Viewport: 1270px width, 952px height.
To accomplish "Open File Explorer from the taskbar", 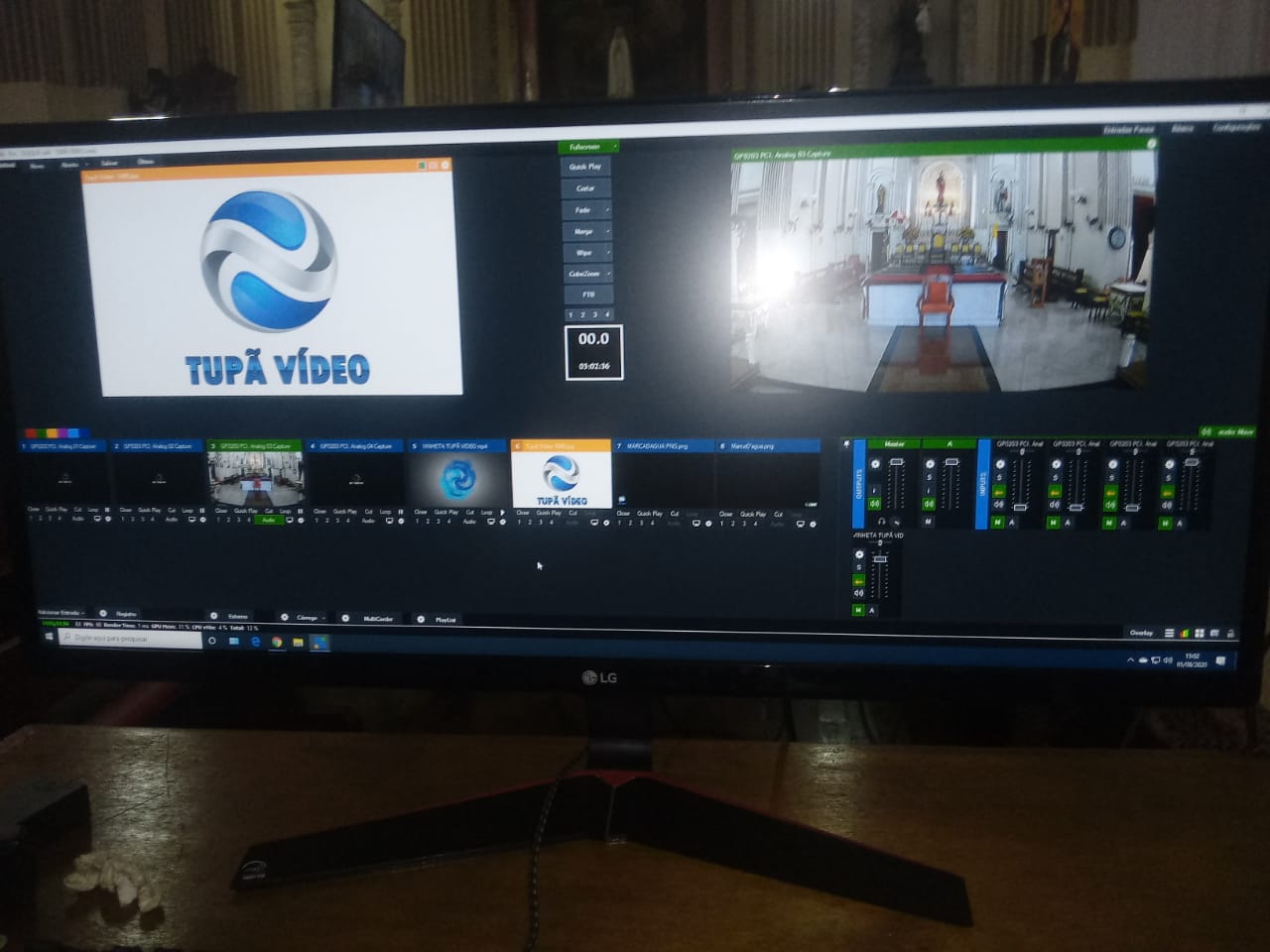I will 298,642.
